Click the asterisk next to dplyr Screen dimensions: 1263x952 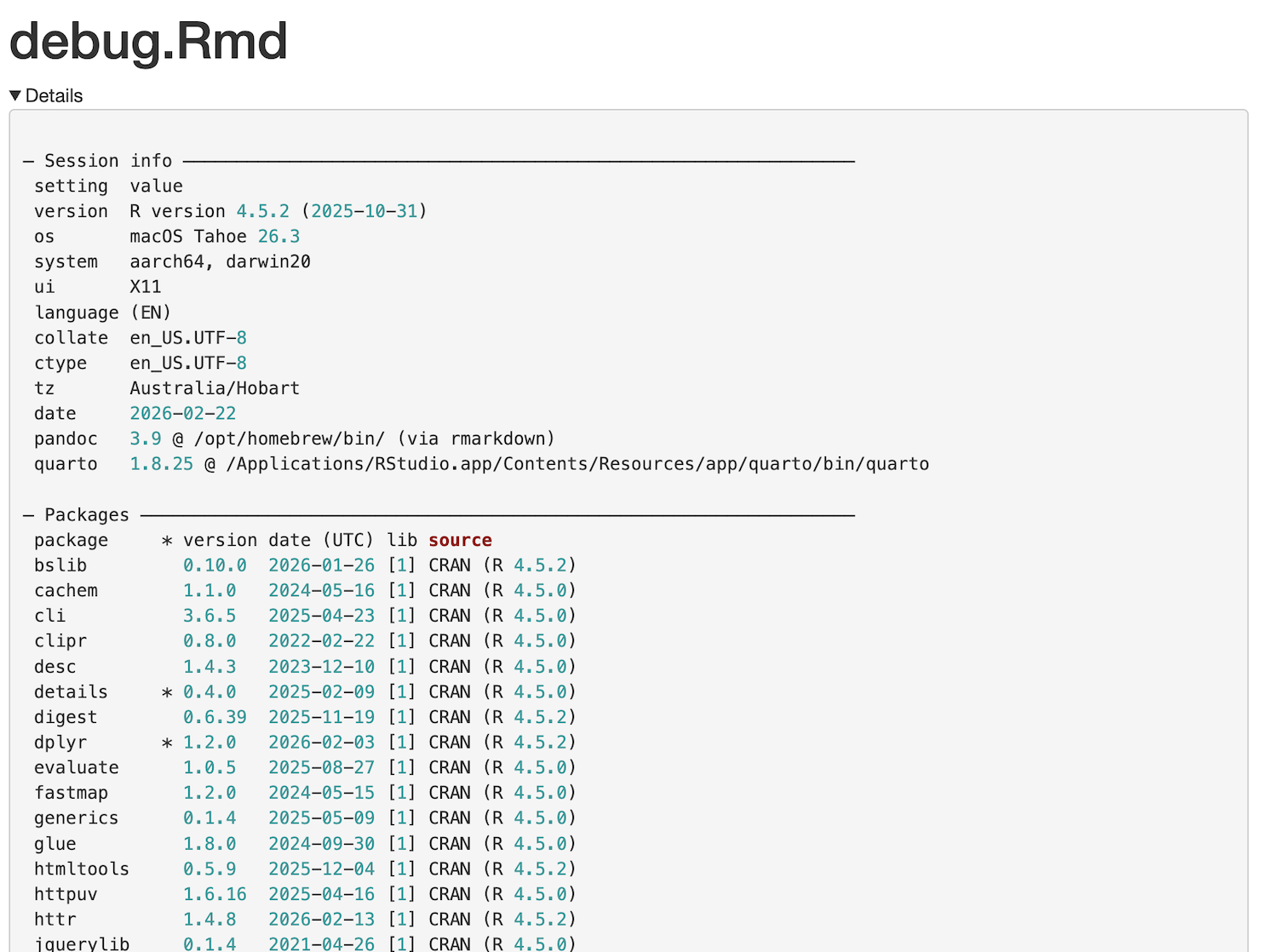(x=167, y=743)
